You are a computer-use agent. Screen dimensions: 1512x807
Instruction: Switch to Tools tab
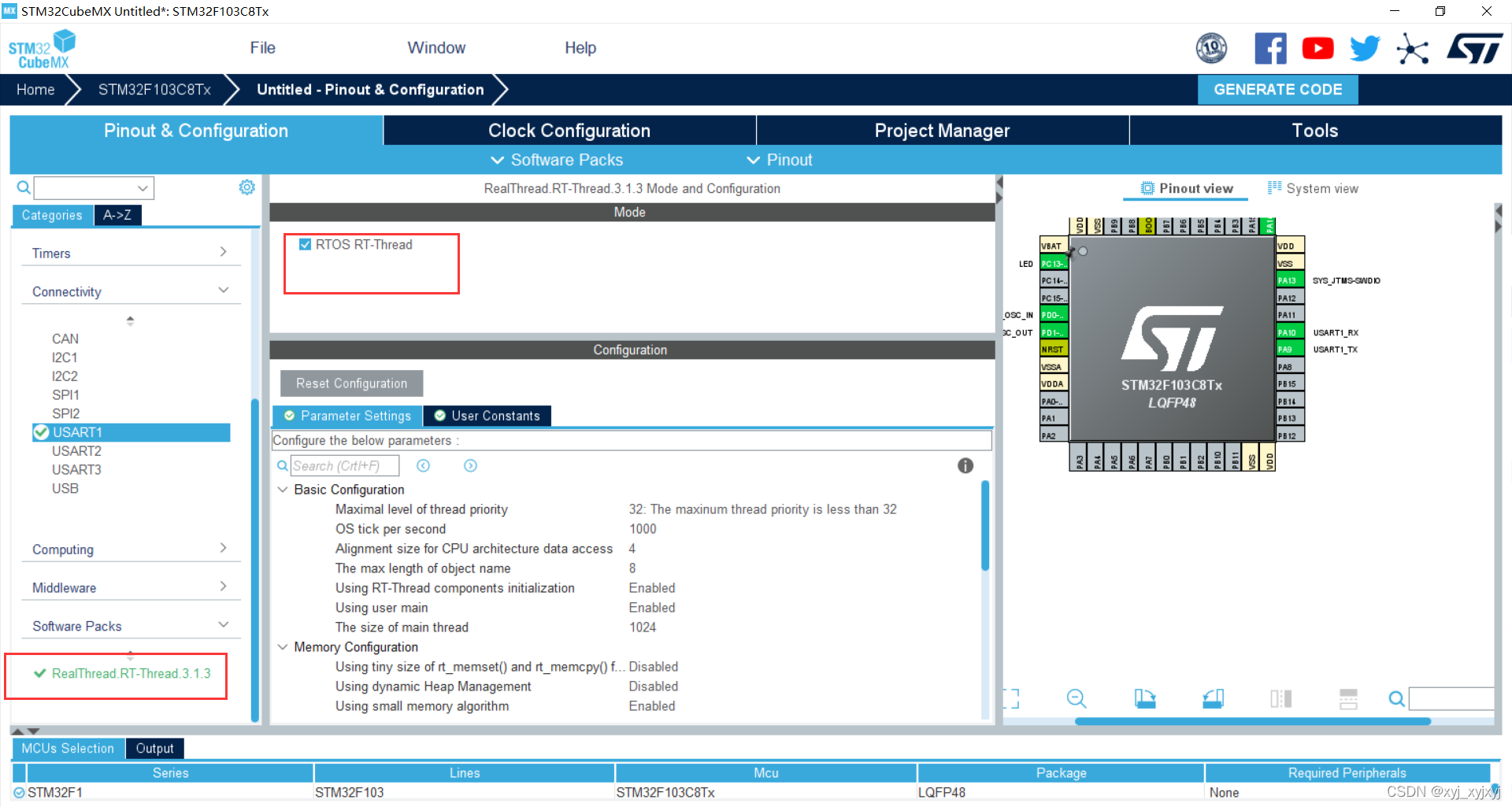click(x=1315, y=131)
